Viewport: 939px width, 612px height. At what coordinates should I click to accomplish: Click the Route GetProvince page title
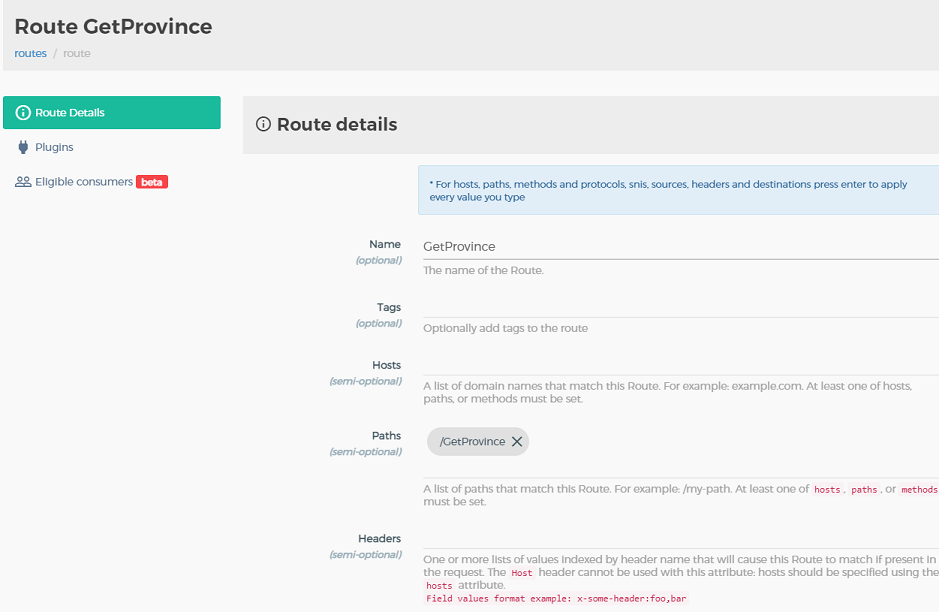tap(113, 27)
